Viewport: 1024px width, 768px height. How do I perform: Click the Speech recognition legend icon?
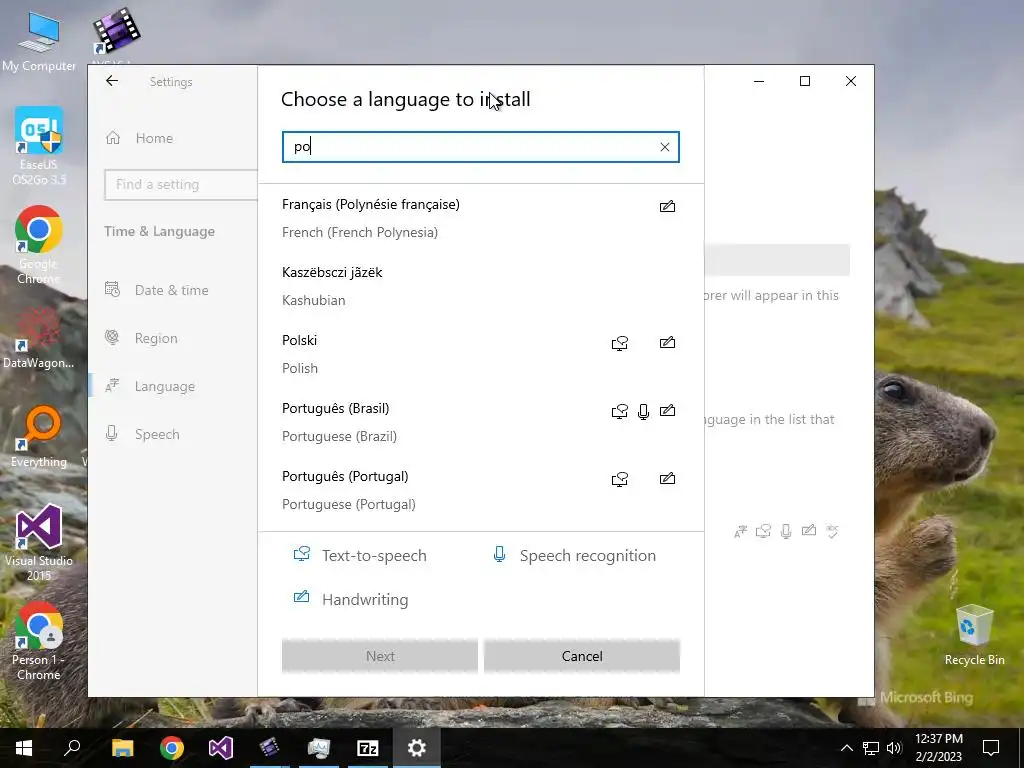pos(499,554)
